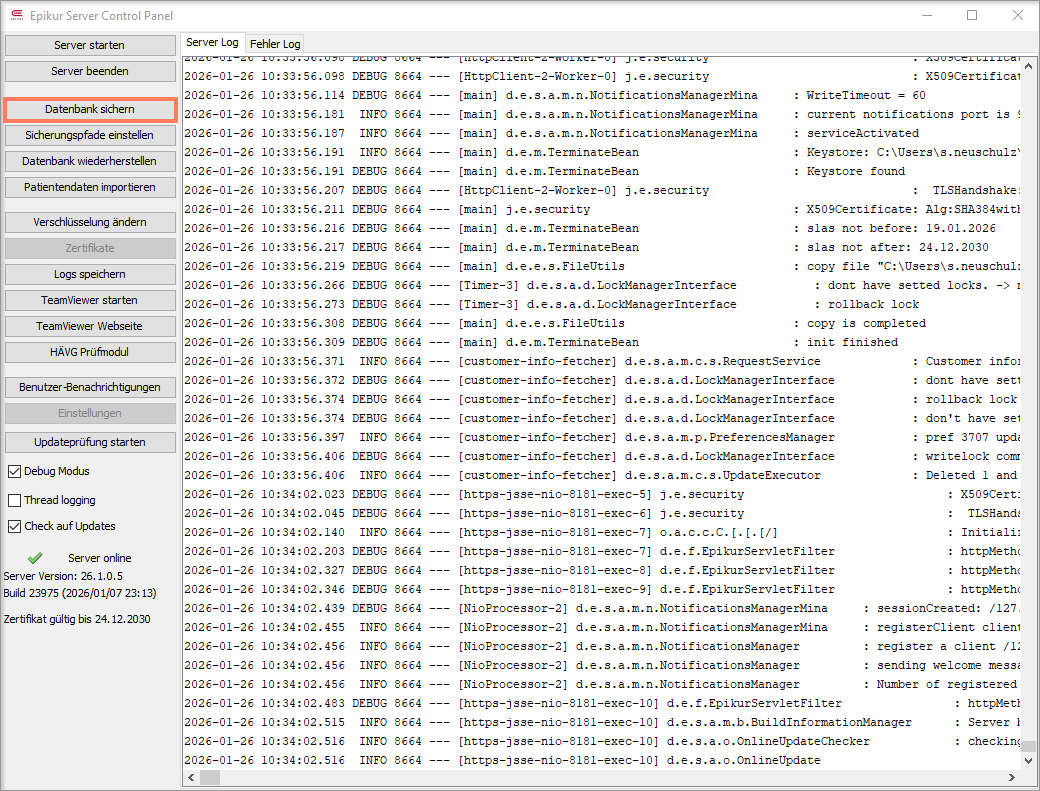Launch TeamViewer starten
Viewport: 1040px width, 791px height.
[x=90, y=300]
